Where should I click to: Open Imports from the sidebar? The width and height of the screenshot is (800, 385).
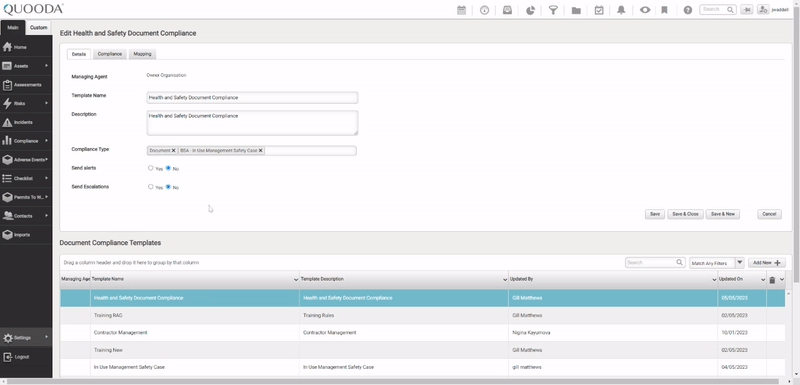pyautogui.click(x=26, y=235)
